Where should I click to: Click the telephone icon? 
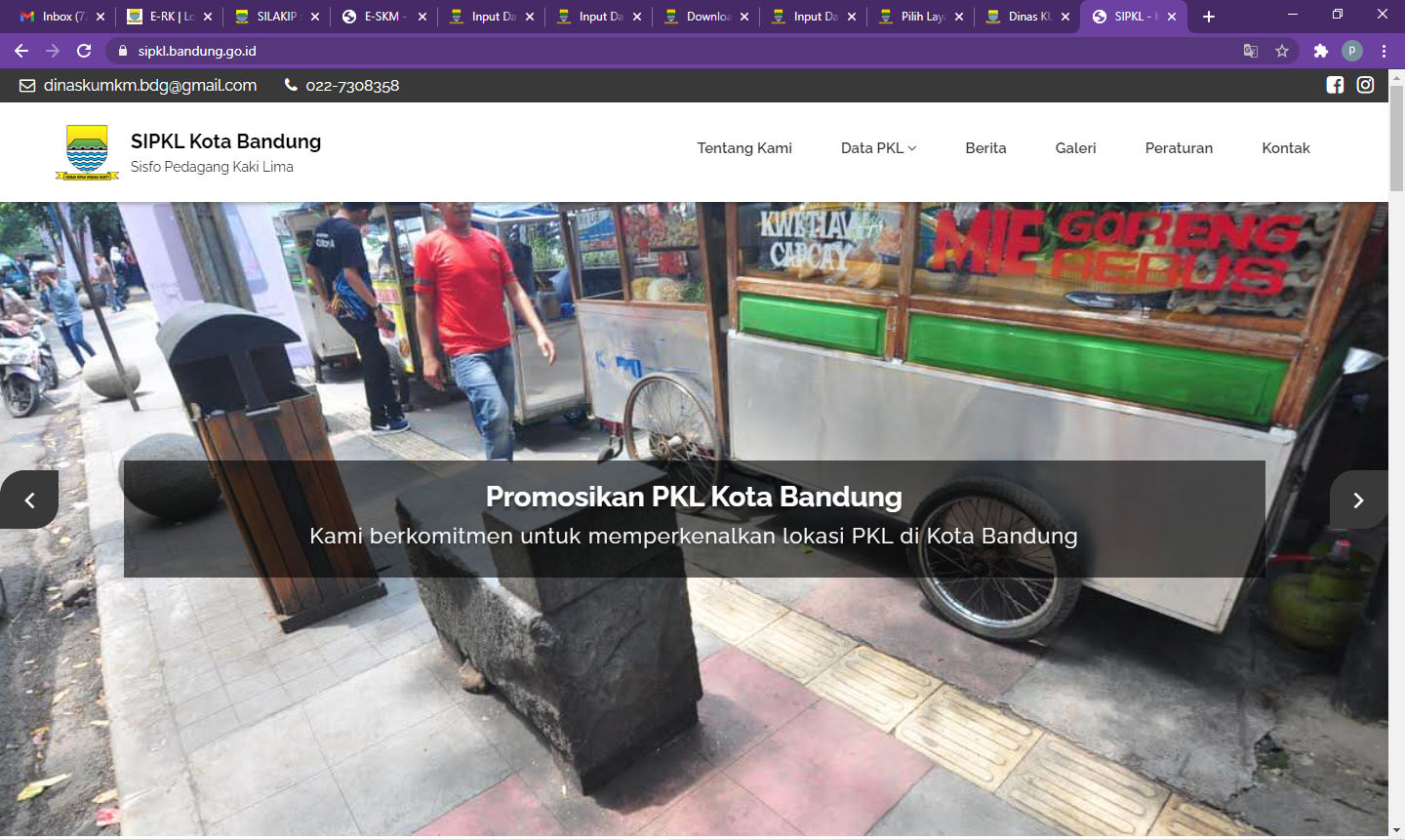pyautogui.click(x=291, y=85)
